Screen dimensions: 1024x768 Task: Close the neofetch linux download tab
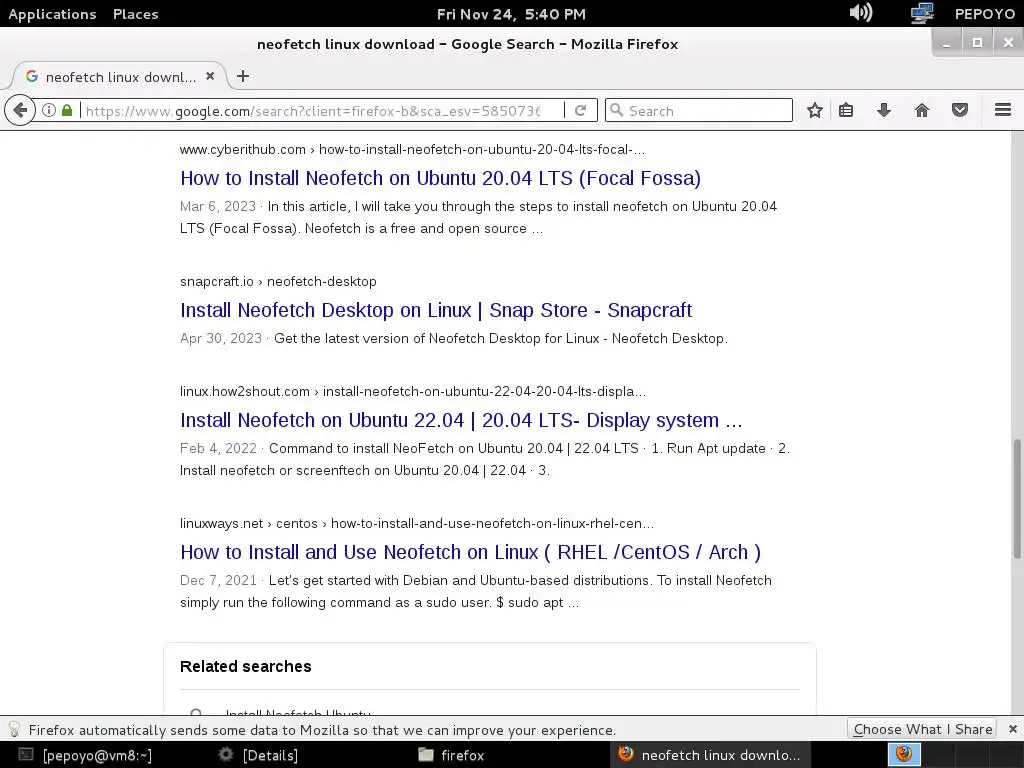210,76
